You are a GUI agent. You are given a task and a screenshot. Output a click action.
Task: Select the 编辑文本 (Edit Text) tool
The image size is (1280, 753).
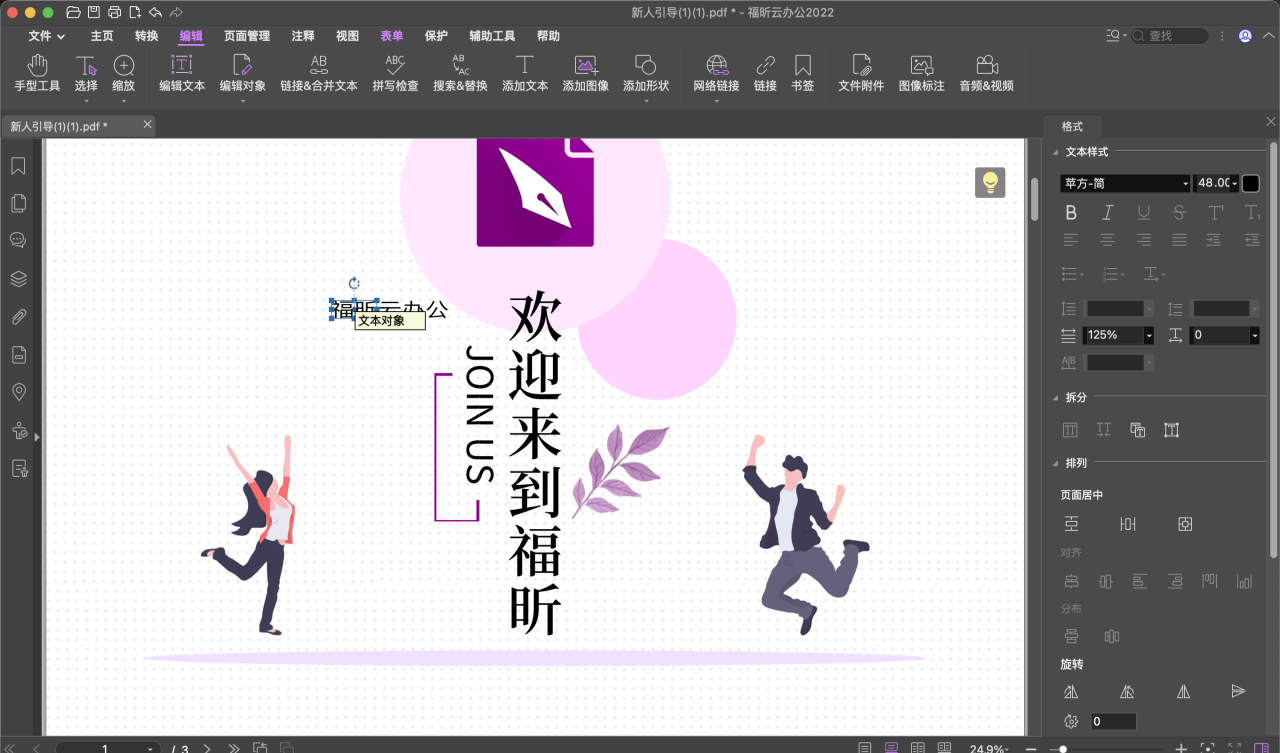click(x=180, y=75)
